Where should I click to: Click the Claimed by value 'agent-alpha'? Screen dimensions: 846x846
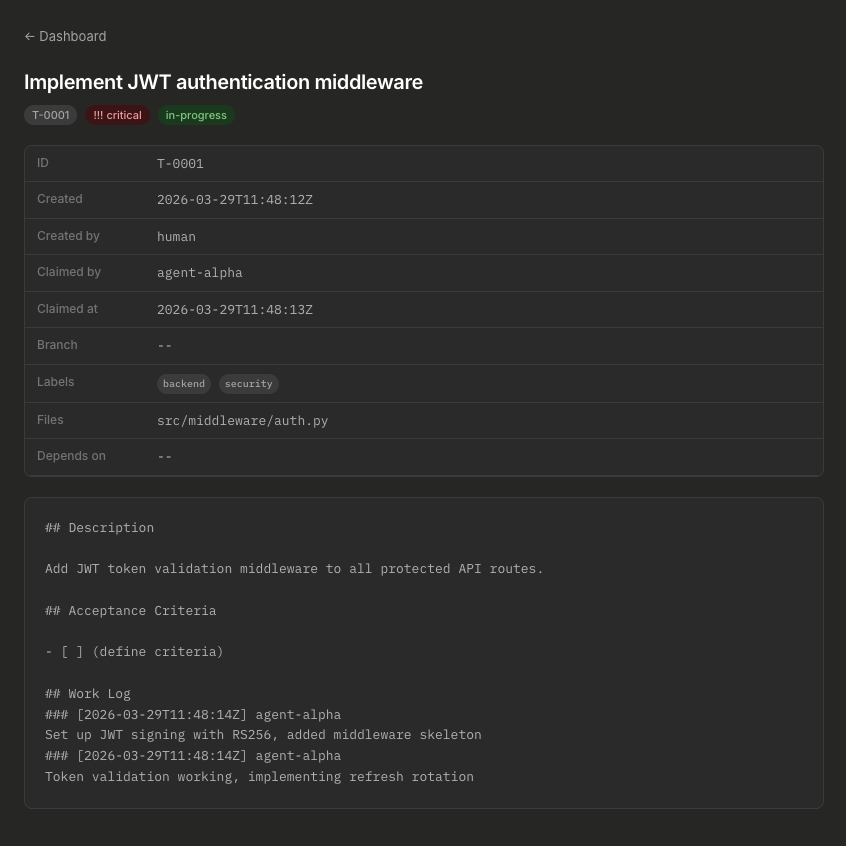(x=200, y=272)
